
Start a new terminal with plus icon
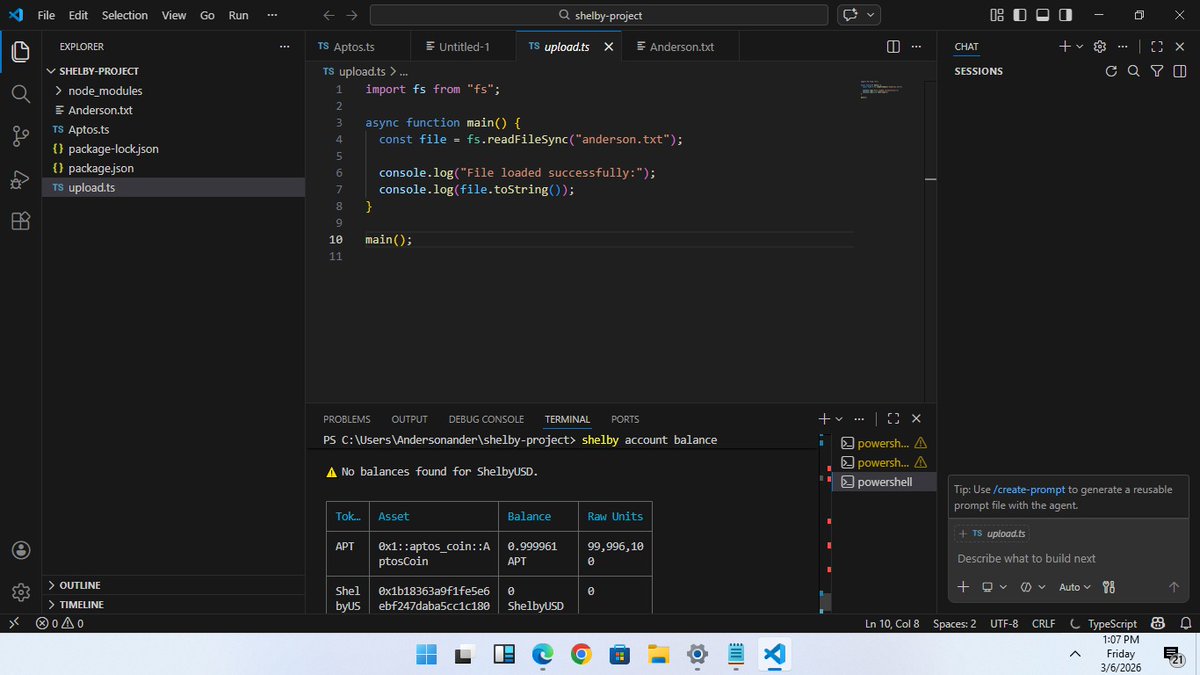(x=824, y=419)
